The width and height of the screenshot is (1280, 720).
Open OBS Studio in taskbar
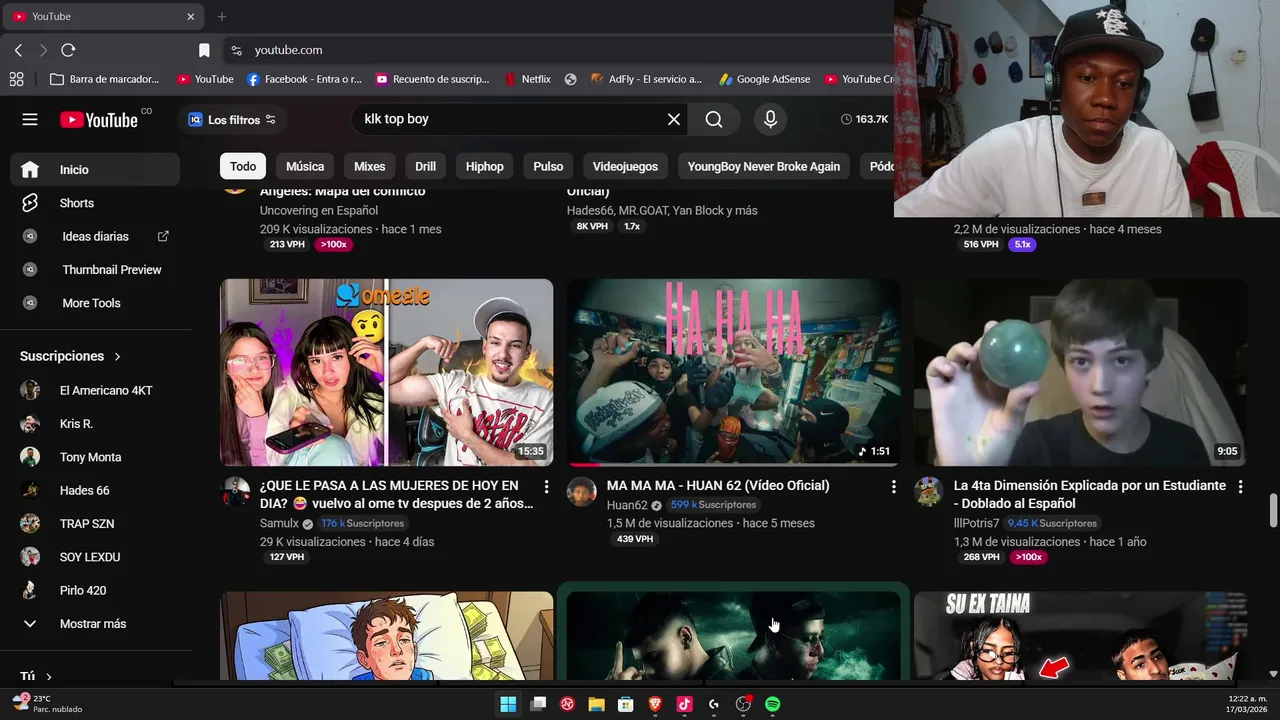[743, 704]
